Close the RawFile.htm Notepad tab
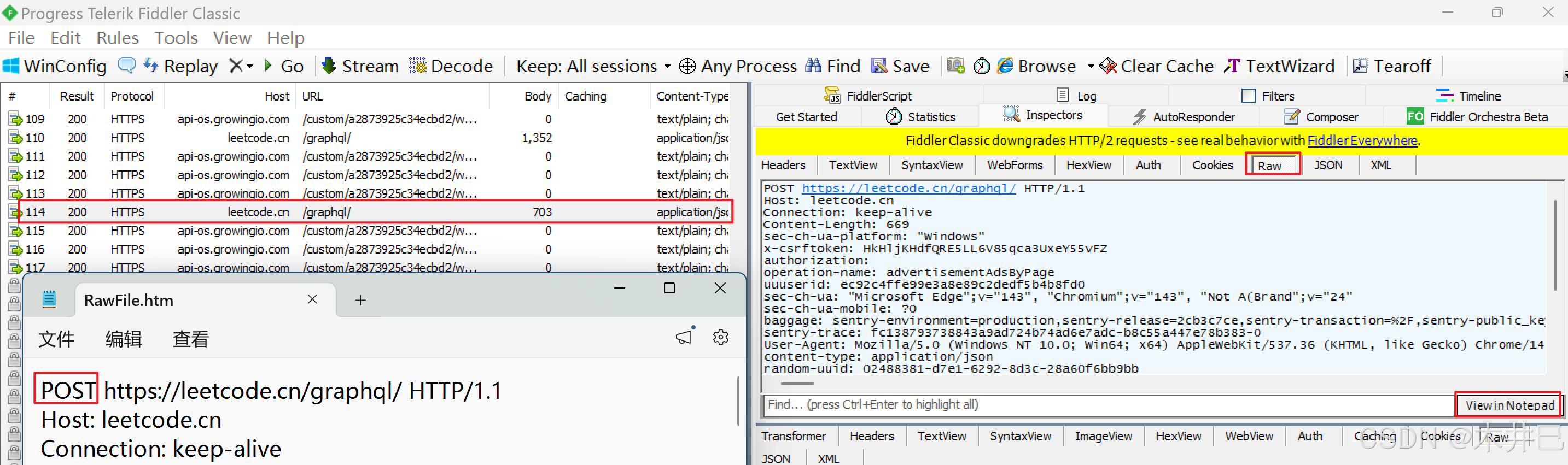This screenshot has width=1568, height=465. 312,299
